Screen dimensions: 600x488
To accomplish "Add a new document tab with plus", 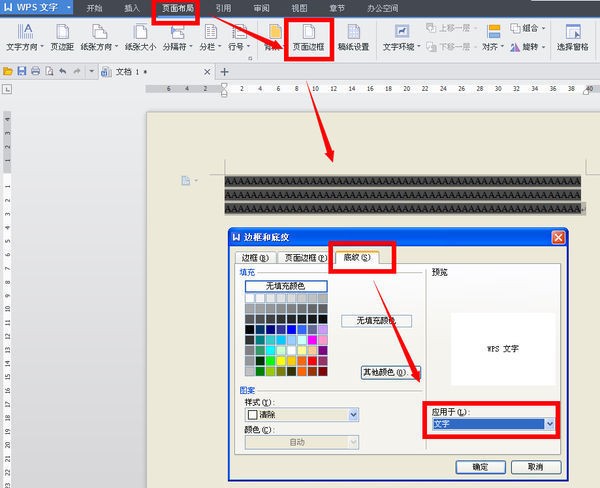I will [x=225, y=72].
